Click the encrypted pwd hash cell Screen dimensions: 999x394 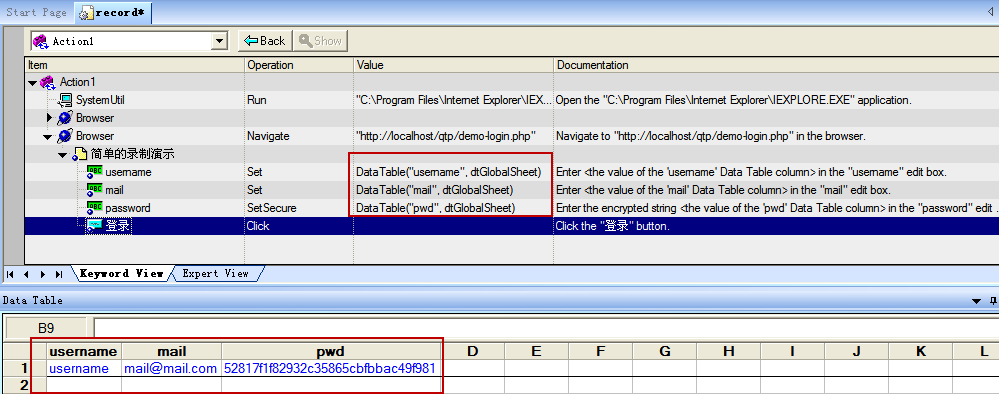tap(331, 368)
